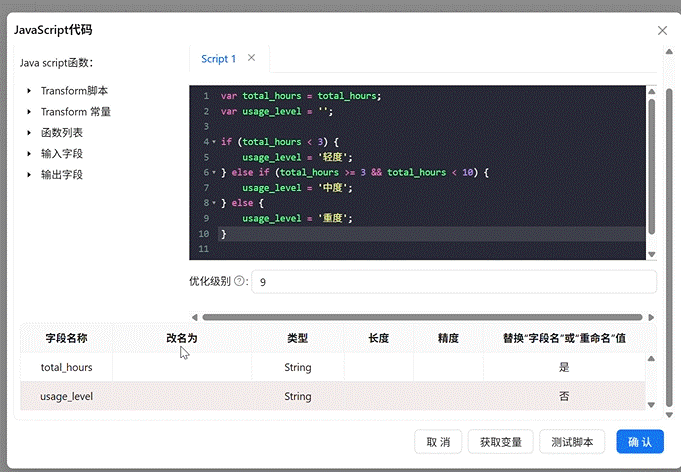Screen dimensions: 681x472
Task: Close the Script 1 tab
Action: point(251,58)
